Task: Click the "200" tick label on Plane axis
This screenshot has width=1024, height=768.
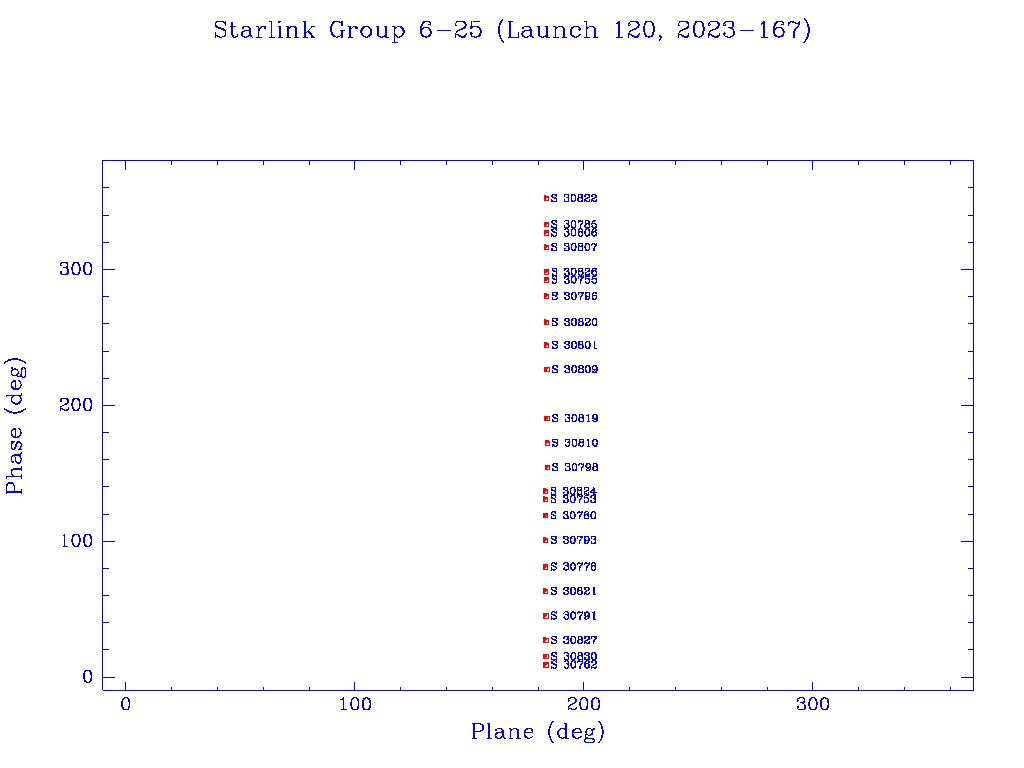Action: (x=583, y=704)
